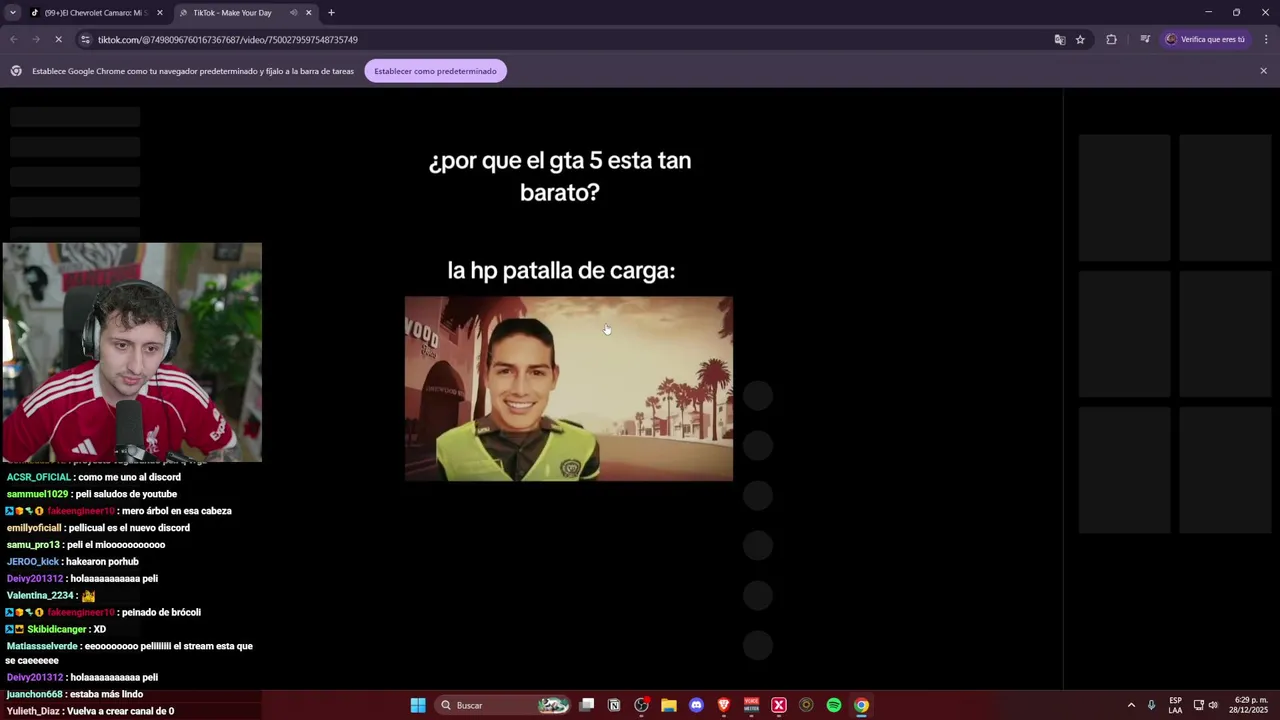Open the tab search dropdown arrow
This screenshot has width=1280, height=720.
pyautogui.click(x=12, y=13)
